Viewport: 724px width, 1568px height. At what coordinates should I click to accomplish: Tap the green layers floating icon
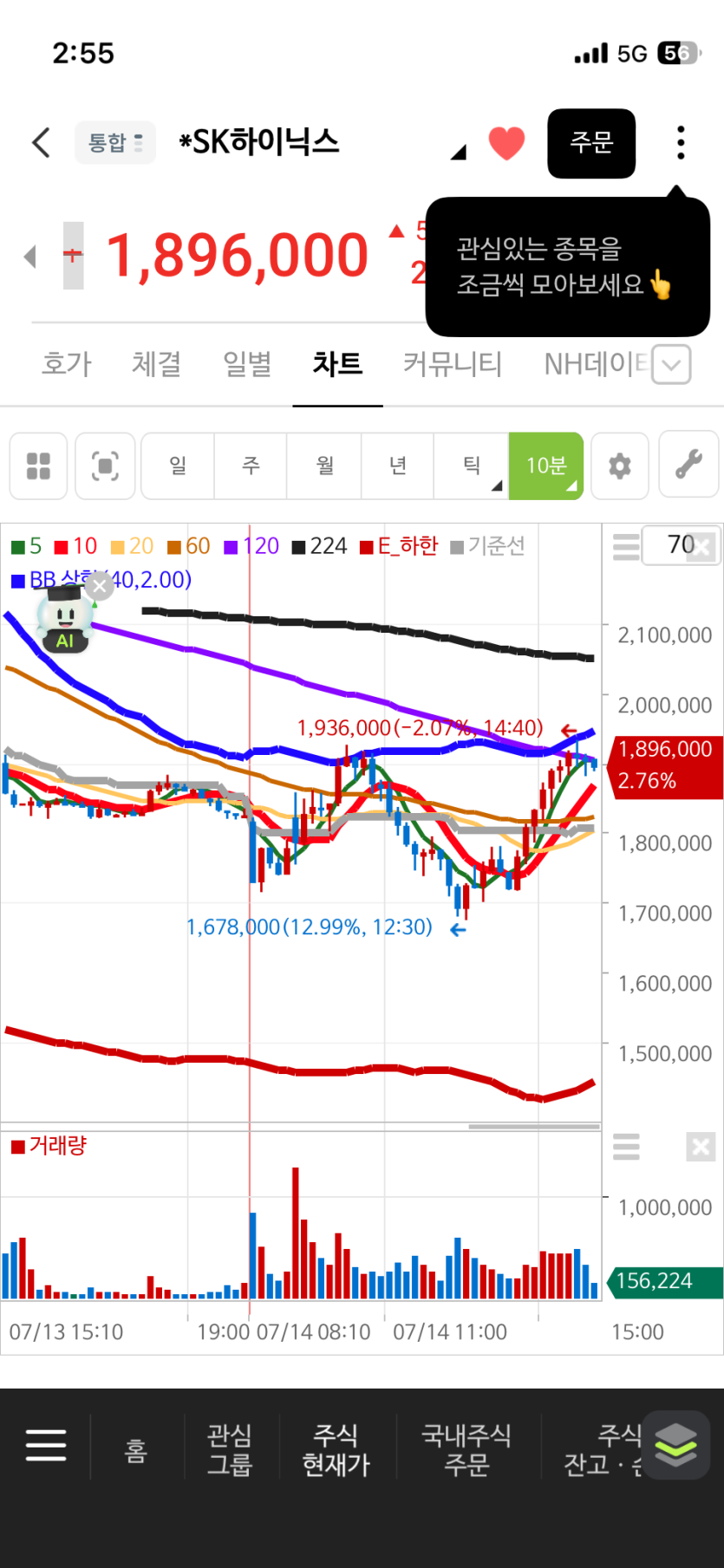pyautogui.click(x=675, y=1444)
